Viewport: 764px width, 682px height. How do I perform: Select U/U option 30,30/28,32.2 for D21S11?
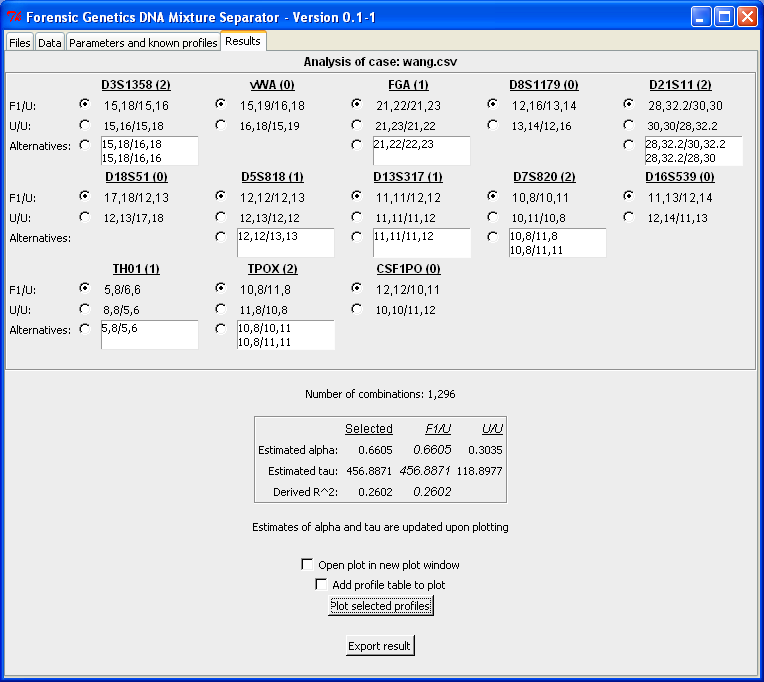(x=629, y=125)
